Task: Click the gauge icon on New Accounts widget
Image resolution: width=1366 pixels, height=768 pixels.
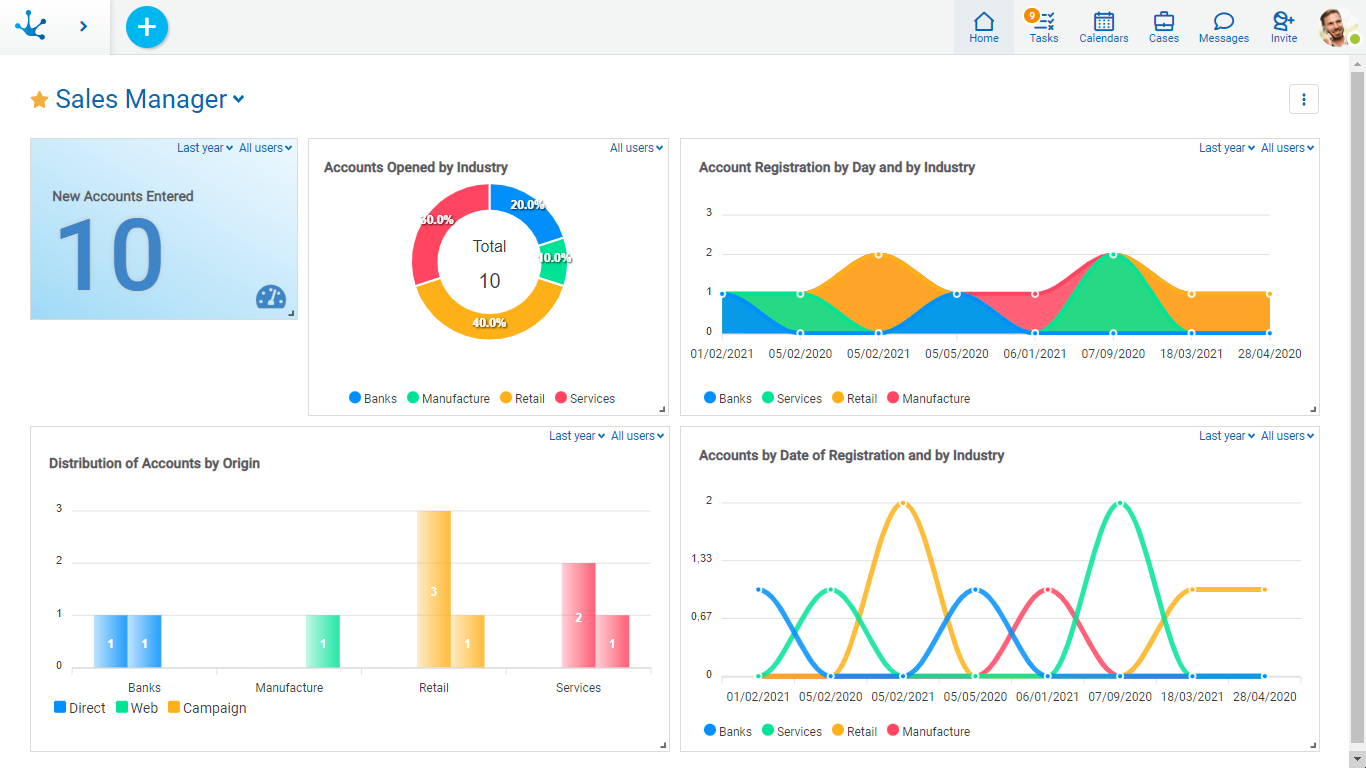Action: click(x=271, y=297)
